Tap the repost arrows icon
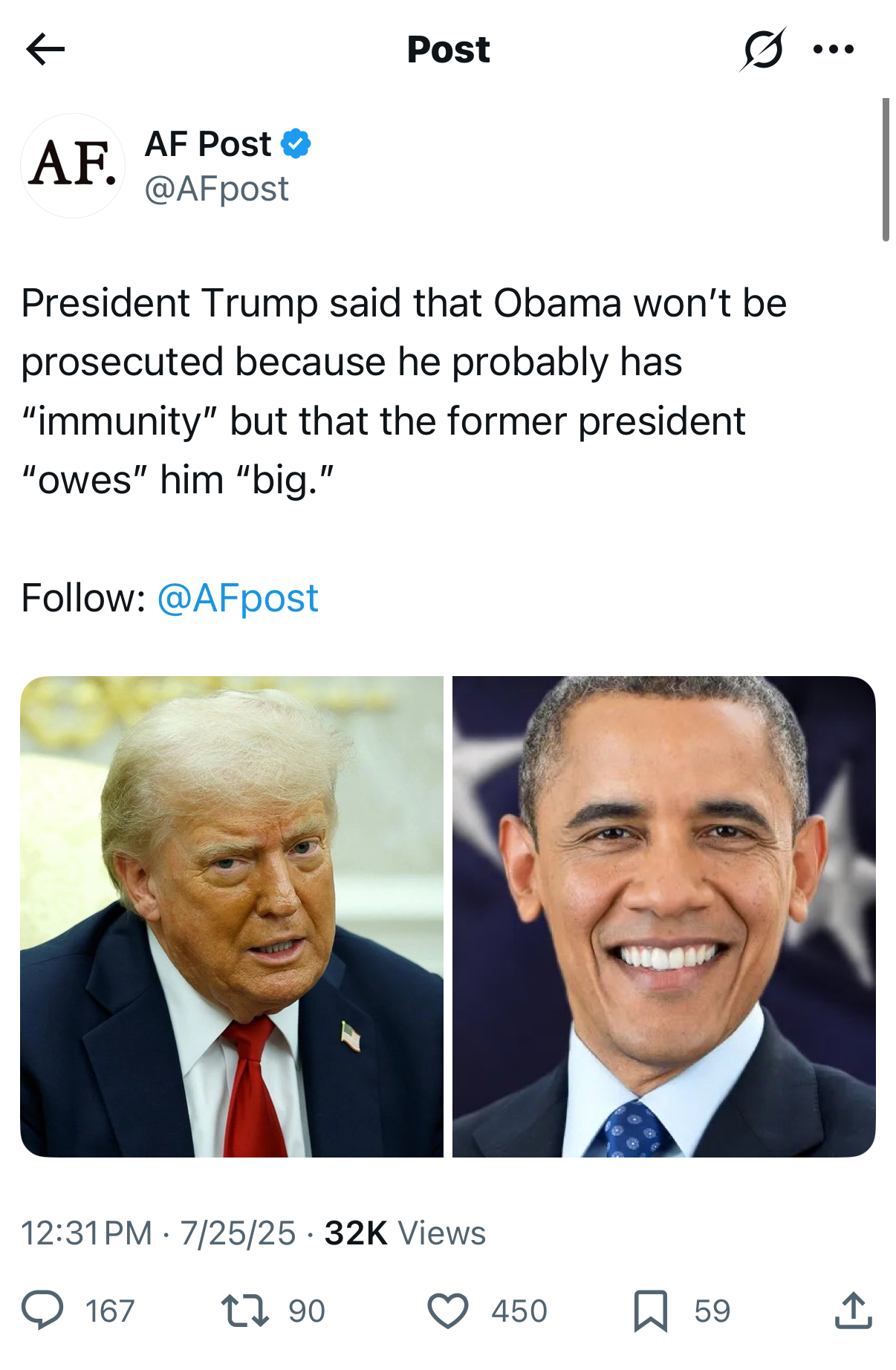The image size is (896, 1370). [245, 1311]
